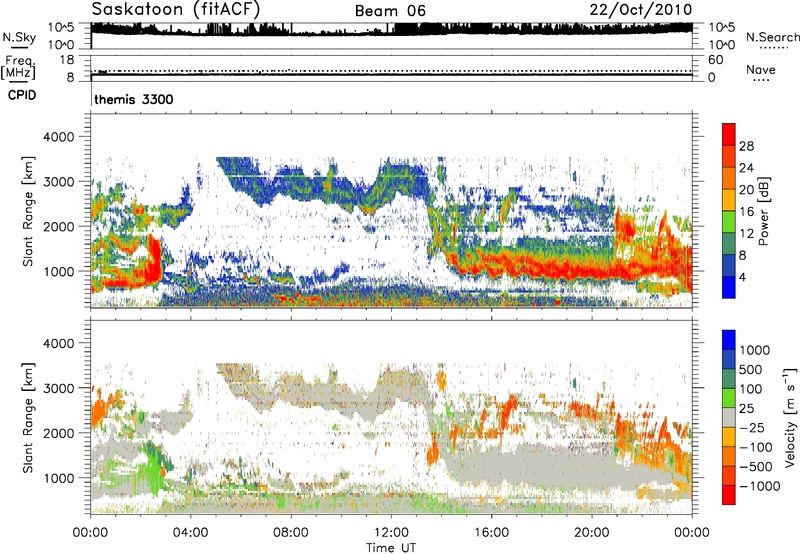Click the red bottom of the velocity colorbar
Screen dimensions: 800x554
pos(729,495)
